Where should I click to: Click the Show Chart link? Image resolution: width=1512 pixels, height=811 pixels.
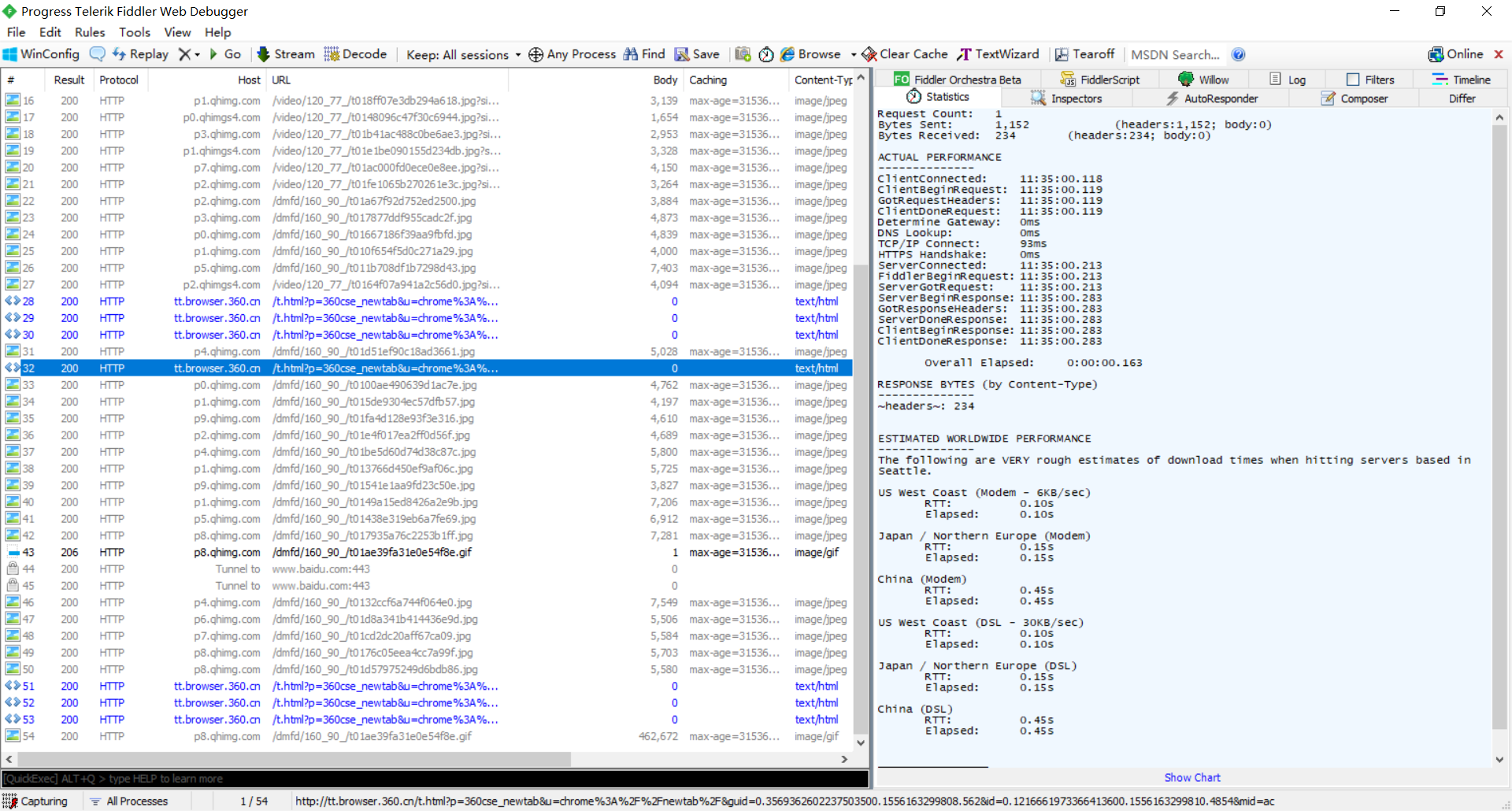click(x=1192, y=778)
